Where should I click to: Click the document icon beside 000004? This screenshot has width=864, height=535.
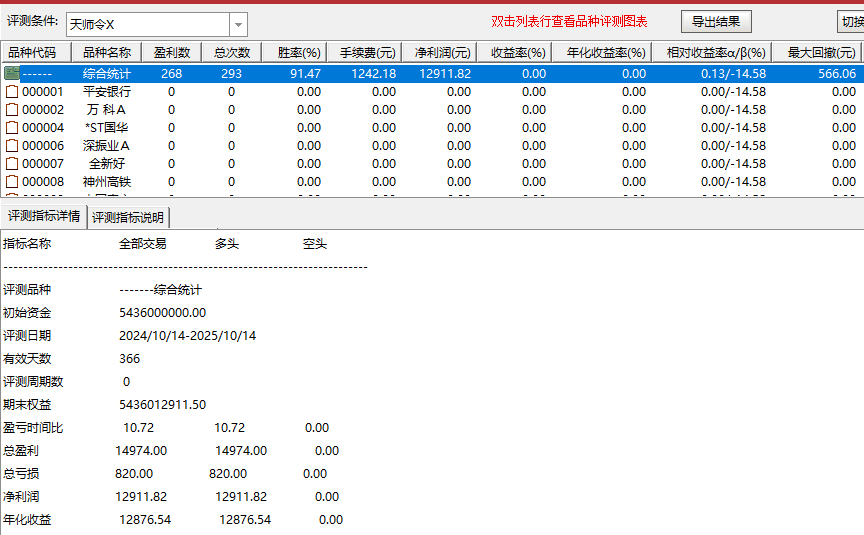pos(12,128)
